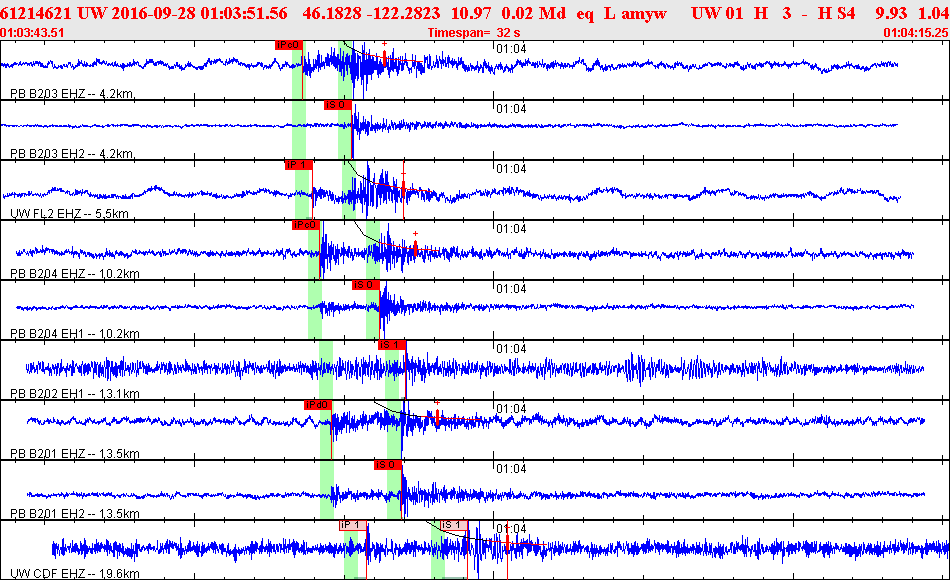Click the 01:04 time tick on B204 EHZ trace
The image size is (950, 580).
[x=511, y=228]
